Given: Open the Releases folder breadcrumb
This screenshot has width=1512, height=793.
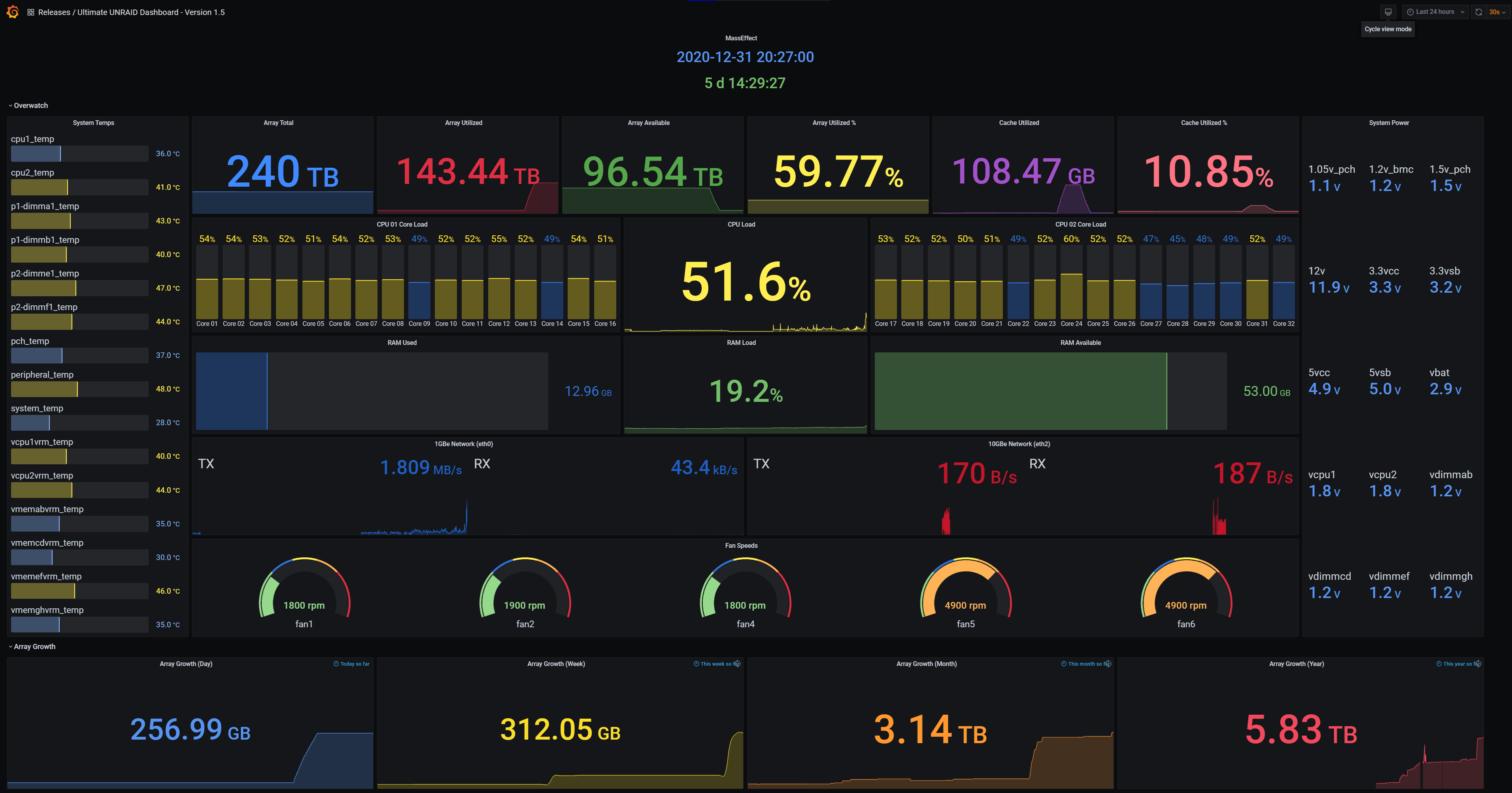Looking at the screenshot, I should tap(54, 12).
